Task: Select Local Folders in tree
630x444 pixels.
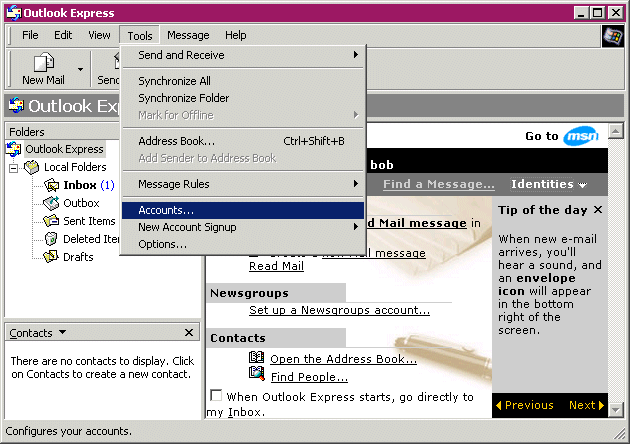Action: 75,167
